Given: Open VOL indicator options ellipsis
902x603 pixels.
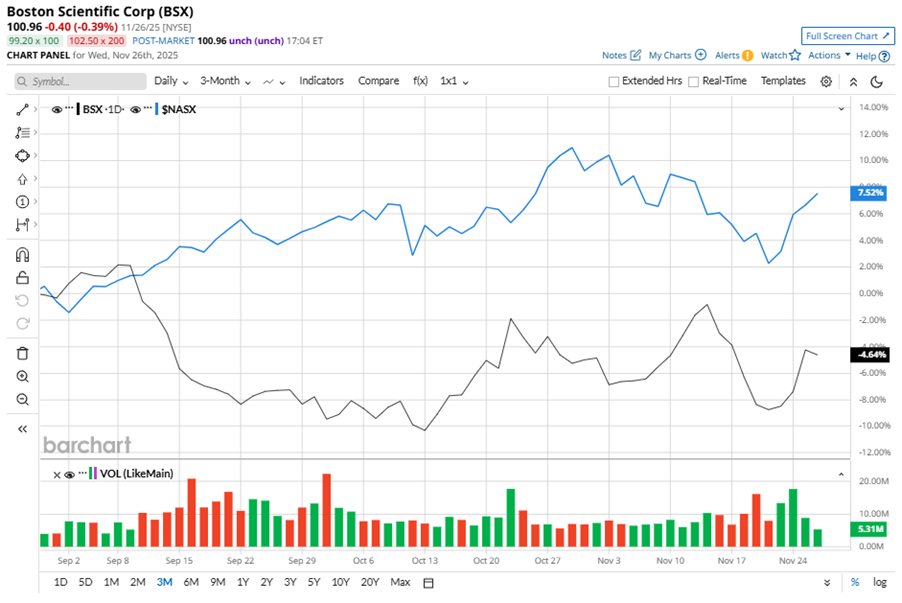Looking at the screenshot, I should click(x=82, y=472).
